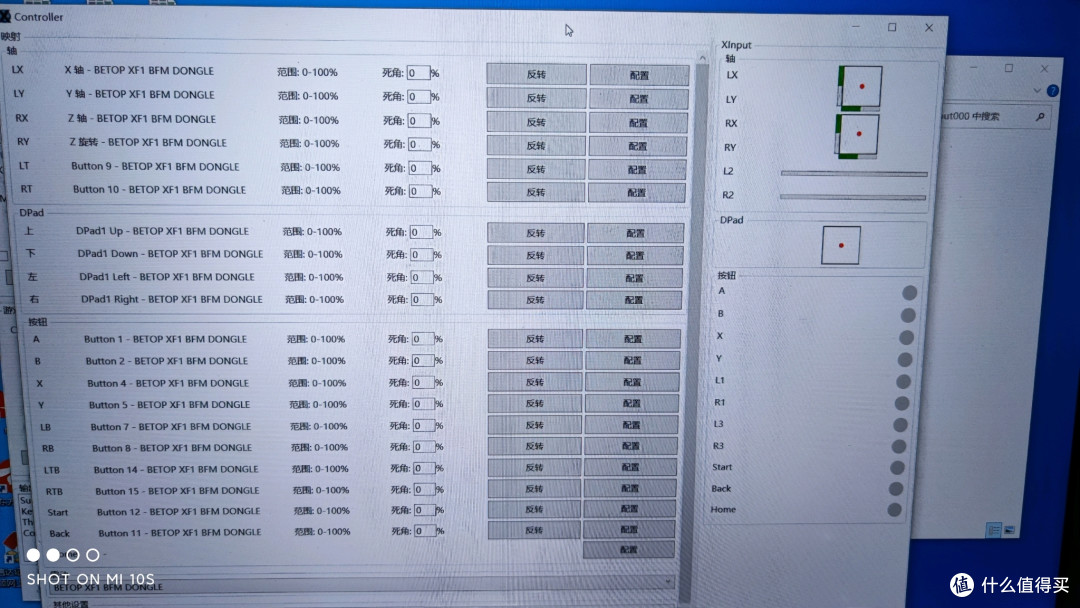Configure the RT Button 10 mapping
This screenshot has height=608, width=1080.
coord(636,193)
